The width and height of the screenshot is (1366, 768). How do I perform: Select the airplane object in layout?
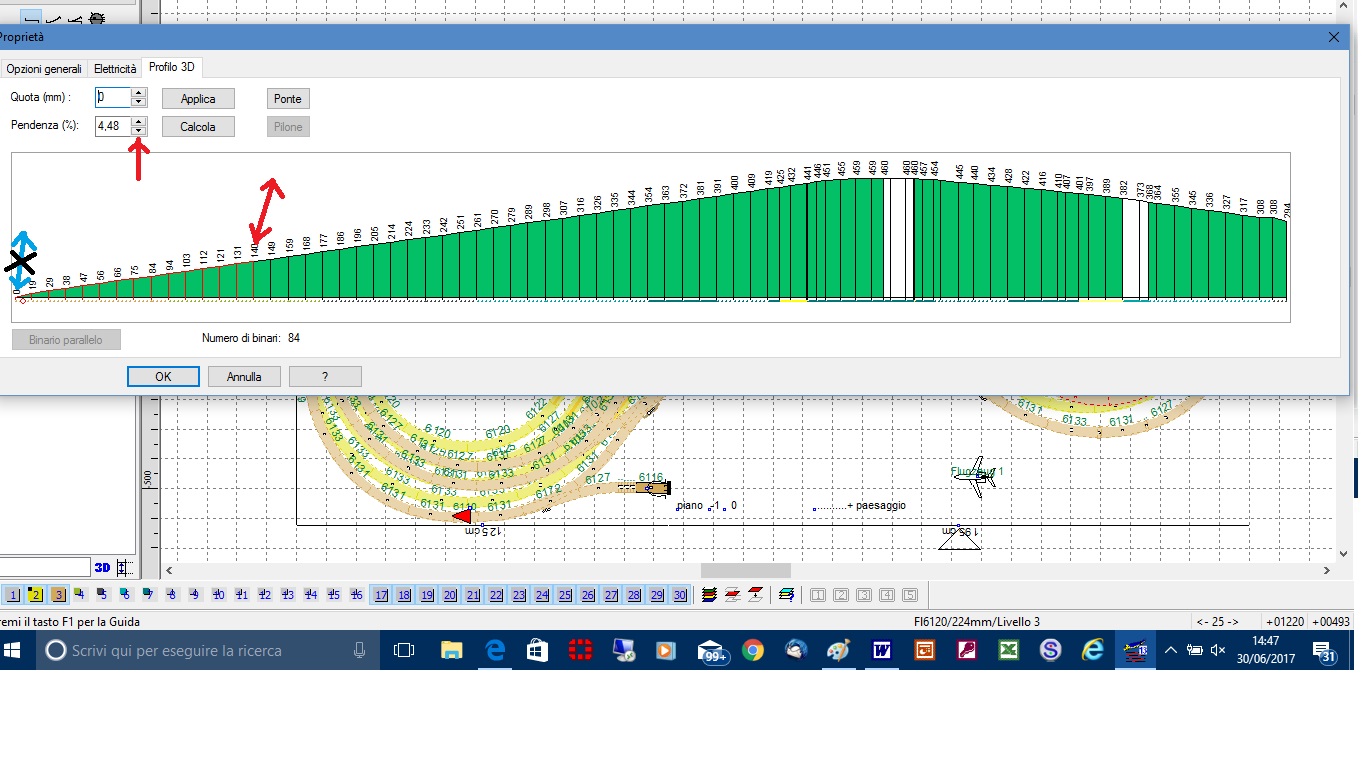[974, 477]
